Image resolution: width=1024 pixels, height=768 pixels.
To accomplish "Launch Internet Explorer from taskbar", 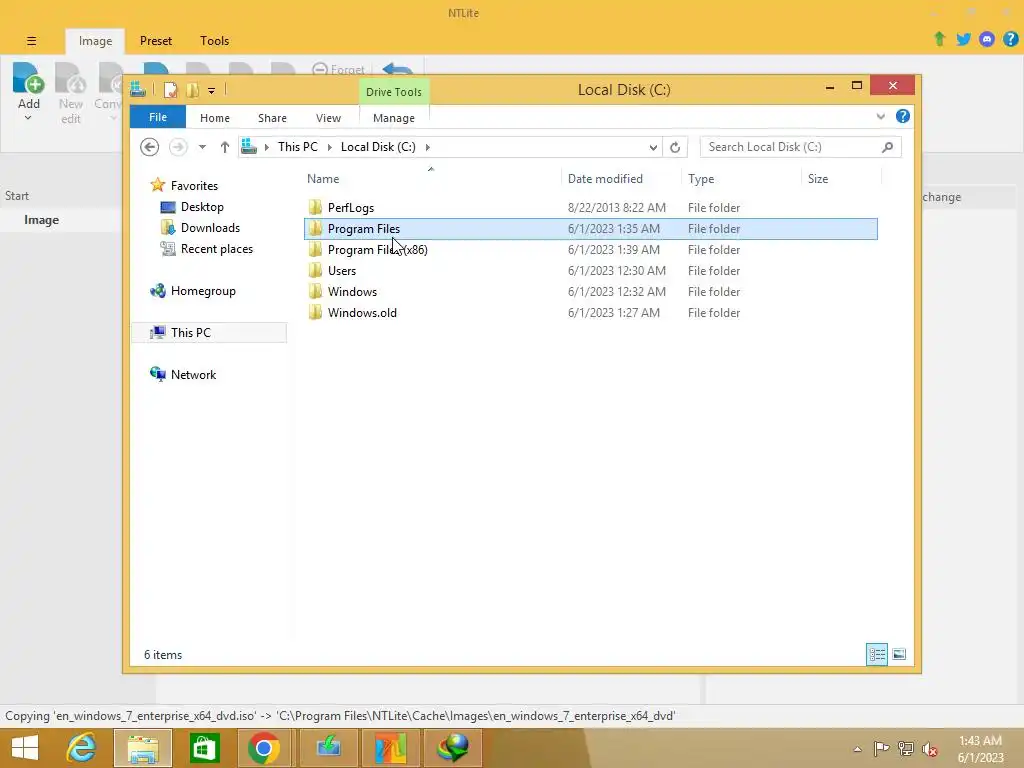I will [82, 748].
